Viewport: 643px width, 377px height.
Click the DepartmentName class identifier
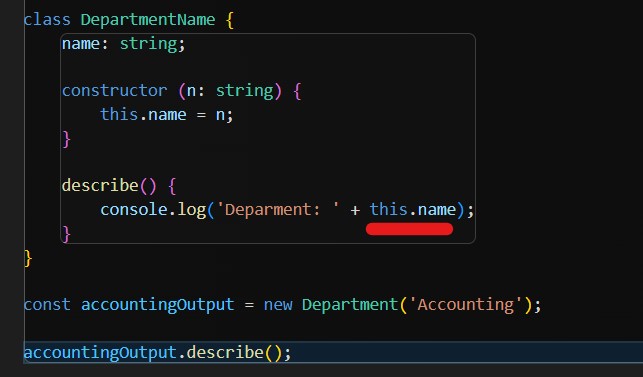pos(148,20)
